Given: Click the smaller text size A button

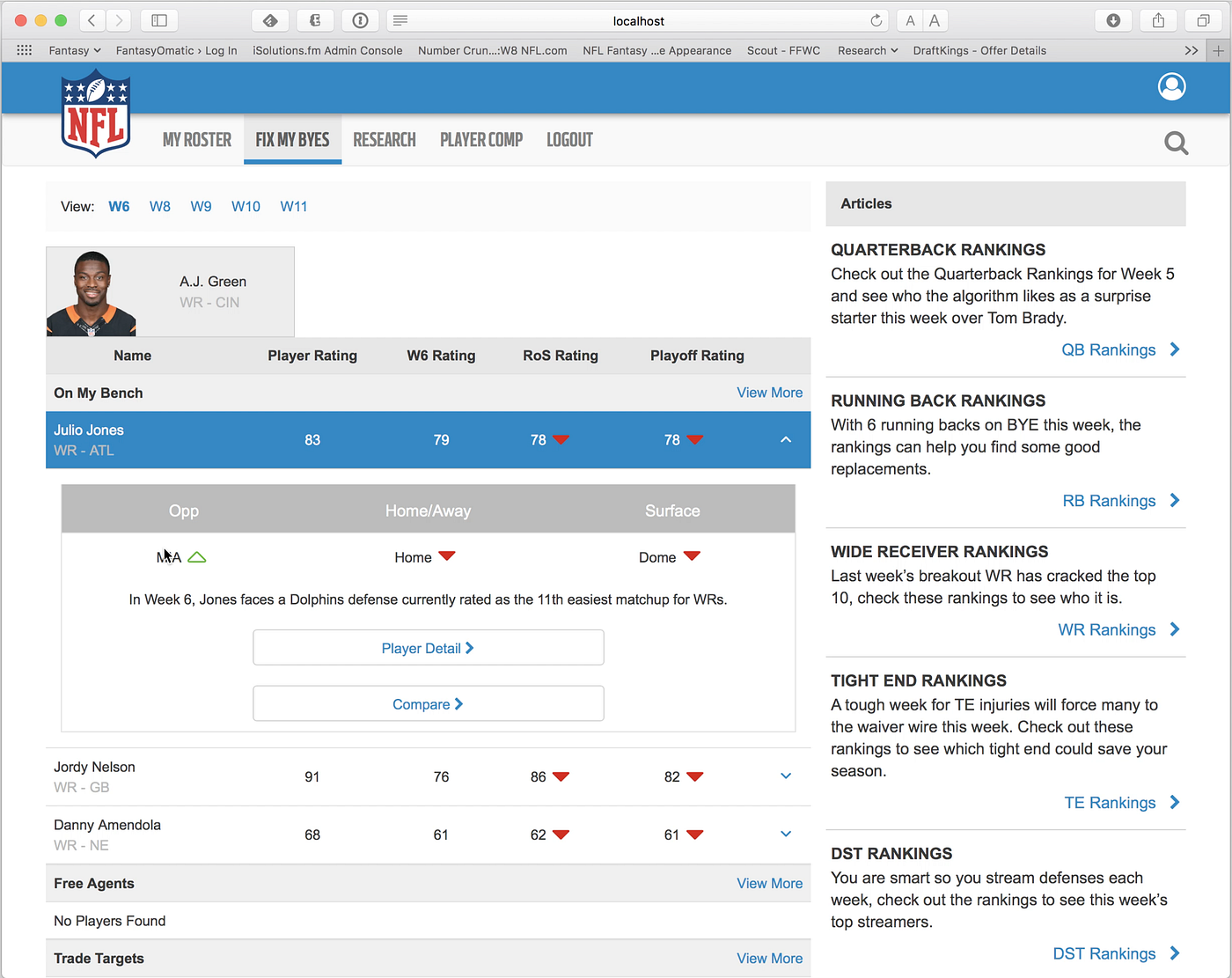Looking at the screenshot, I should click(x=910, y=20).
